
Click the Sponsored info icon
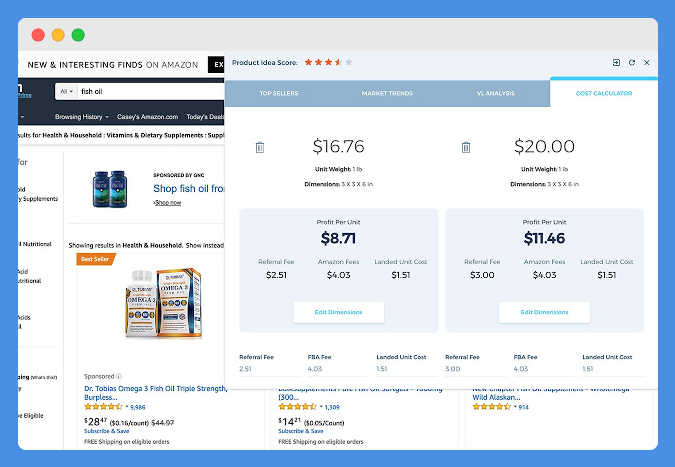click(x=119, y=376)
